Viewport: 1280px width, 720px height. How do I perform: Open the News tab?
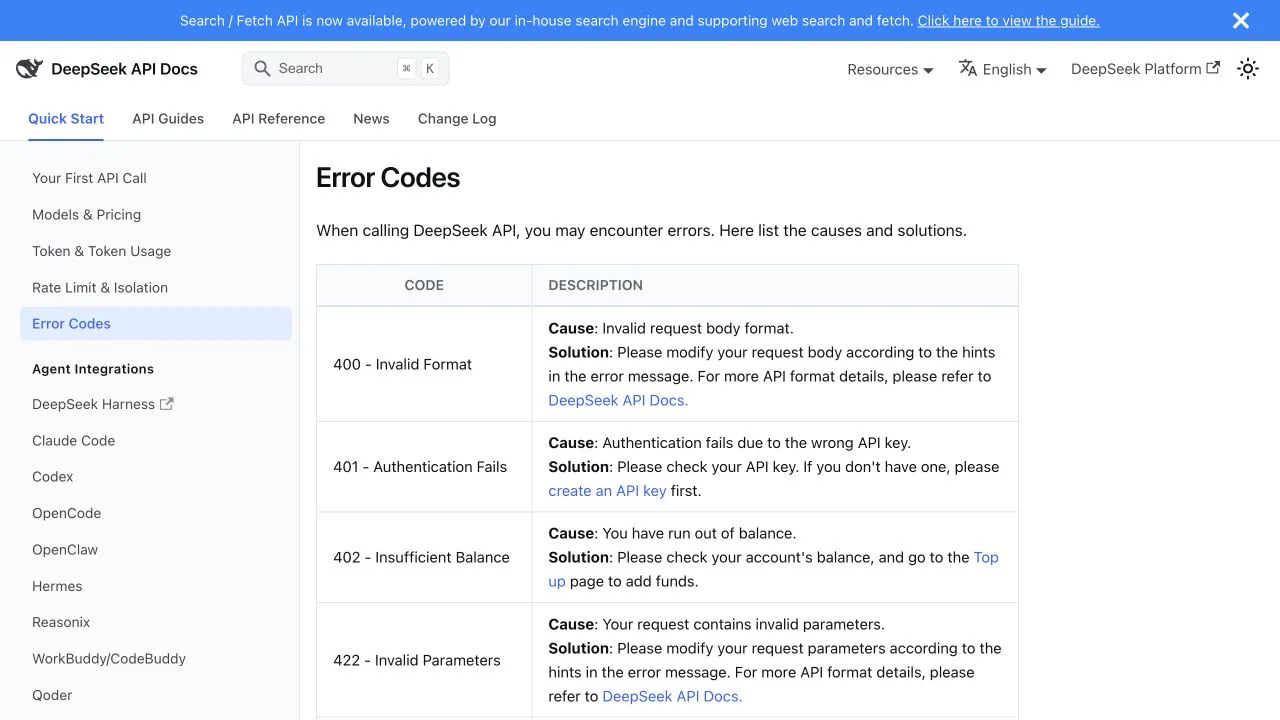pyautogui.click(x=371, y=118)
